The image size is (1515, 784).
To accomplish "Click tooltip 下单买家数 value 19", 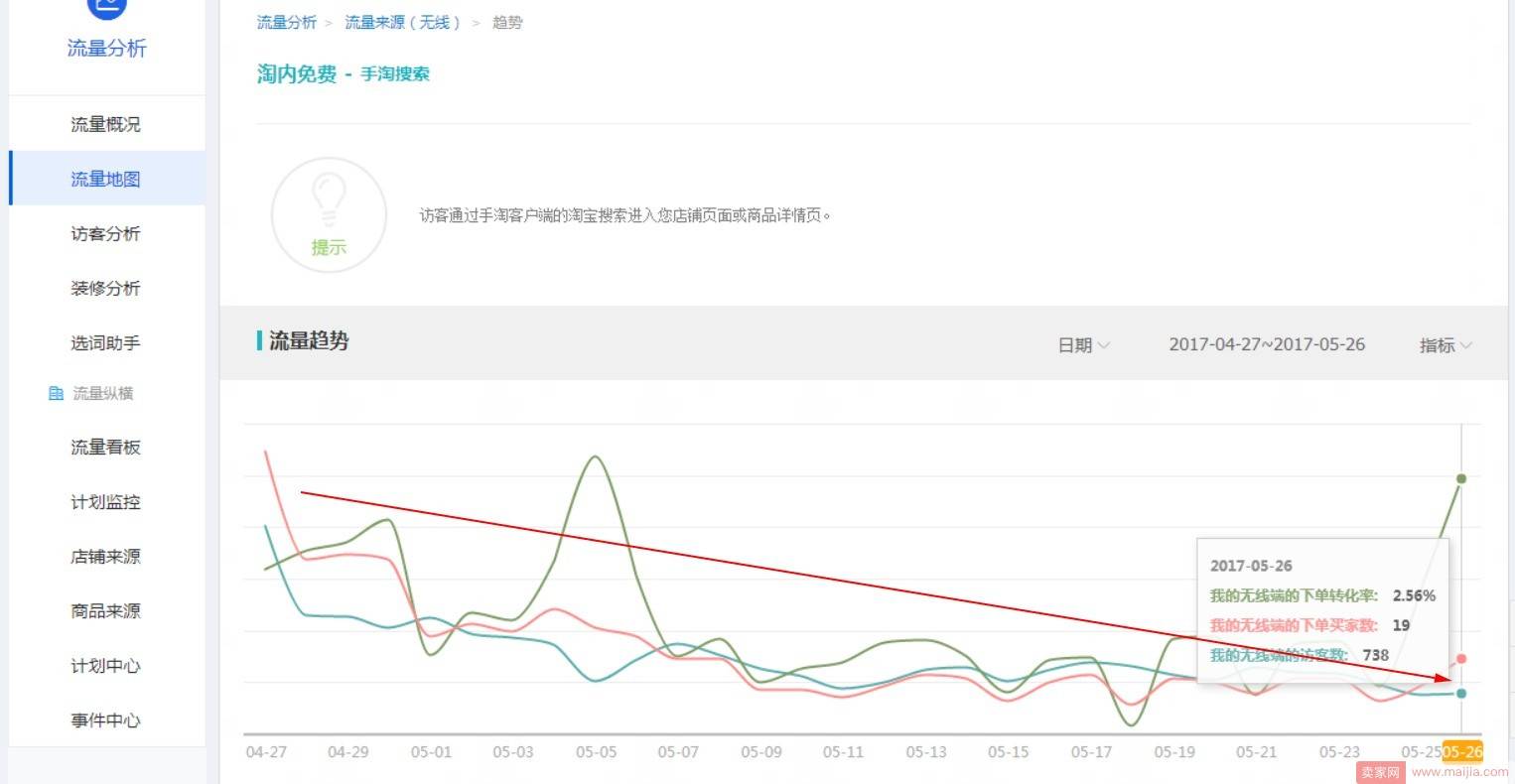I will click(x=1401, y=625).
